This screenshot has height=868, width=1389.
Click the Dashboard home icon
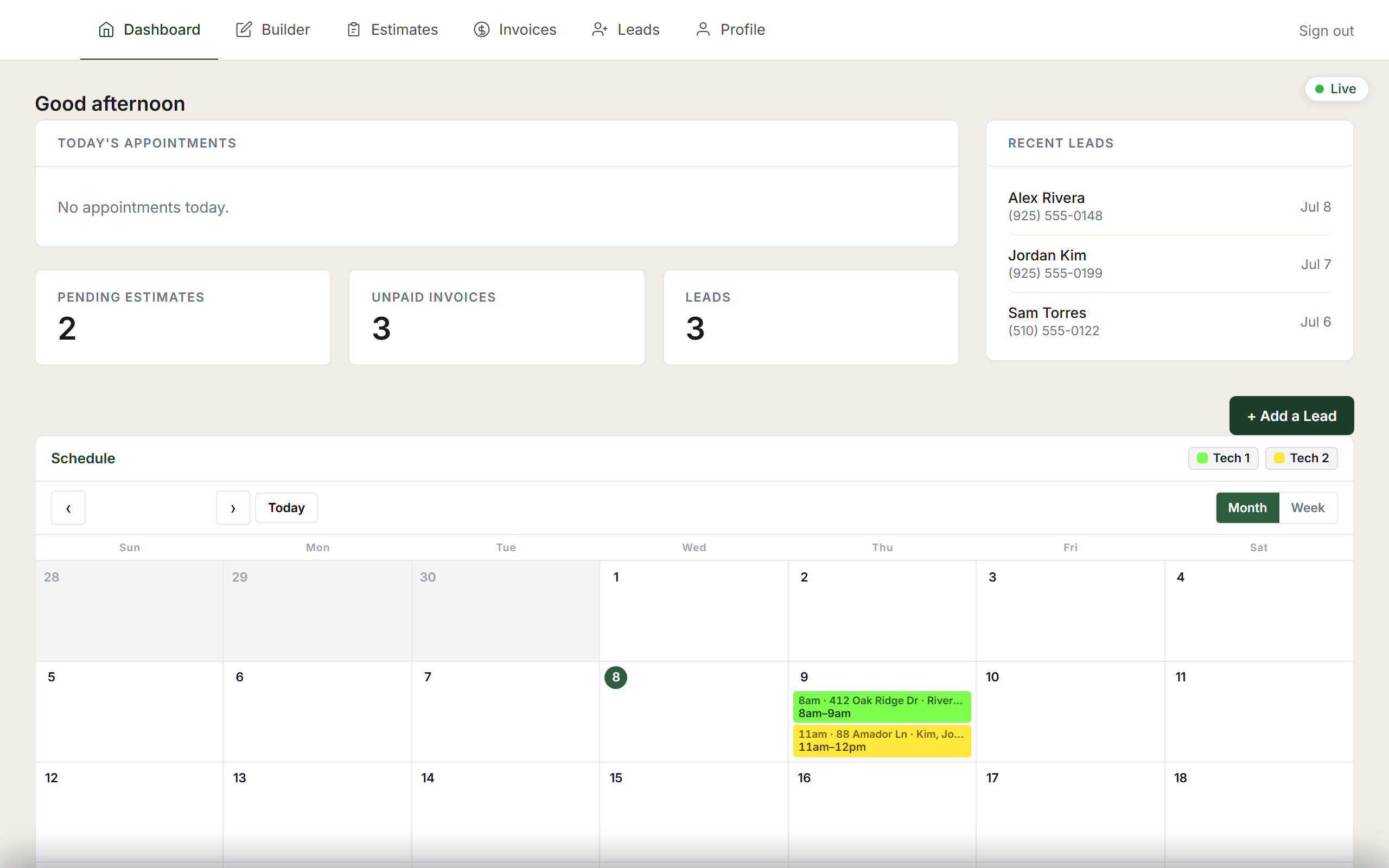pyautogui.click(x=106, y=29)
